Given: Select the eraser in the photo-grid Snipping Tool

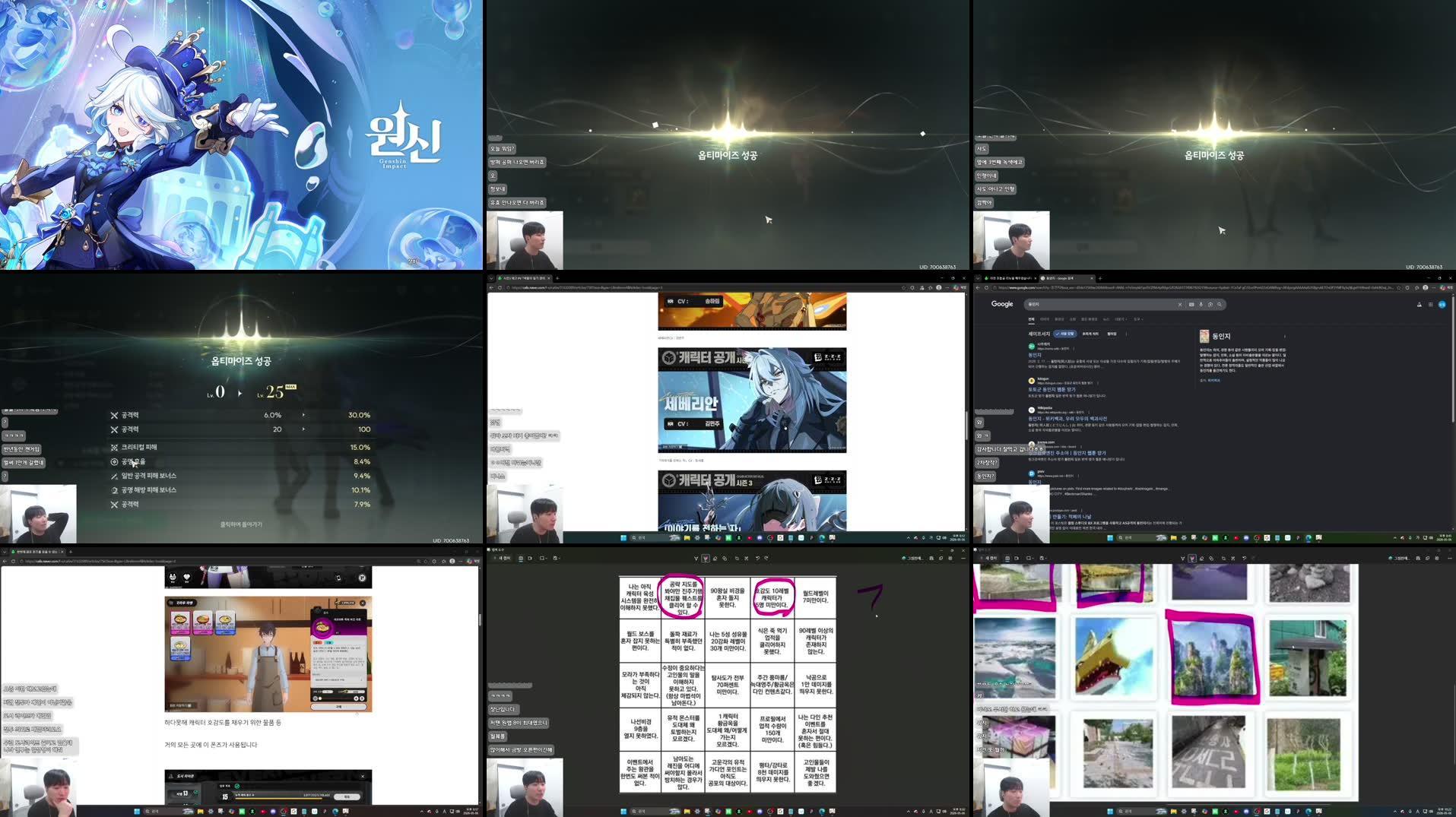Looking at the screenshot, I should click(x=1201, y=559).
